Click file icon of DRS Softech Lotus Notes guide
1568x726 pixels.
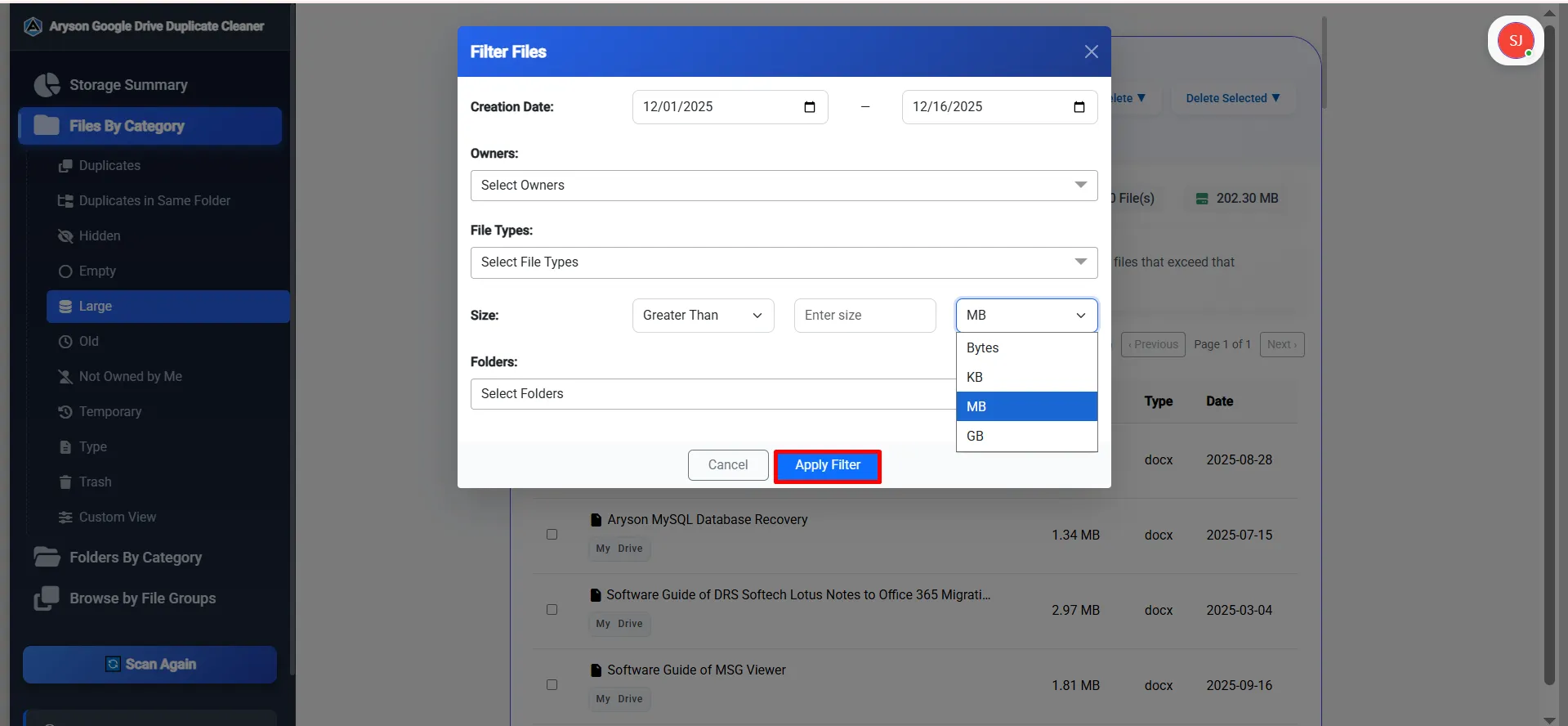click(596, 595)
